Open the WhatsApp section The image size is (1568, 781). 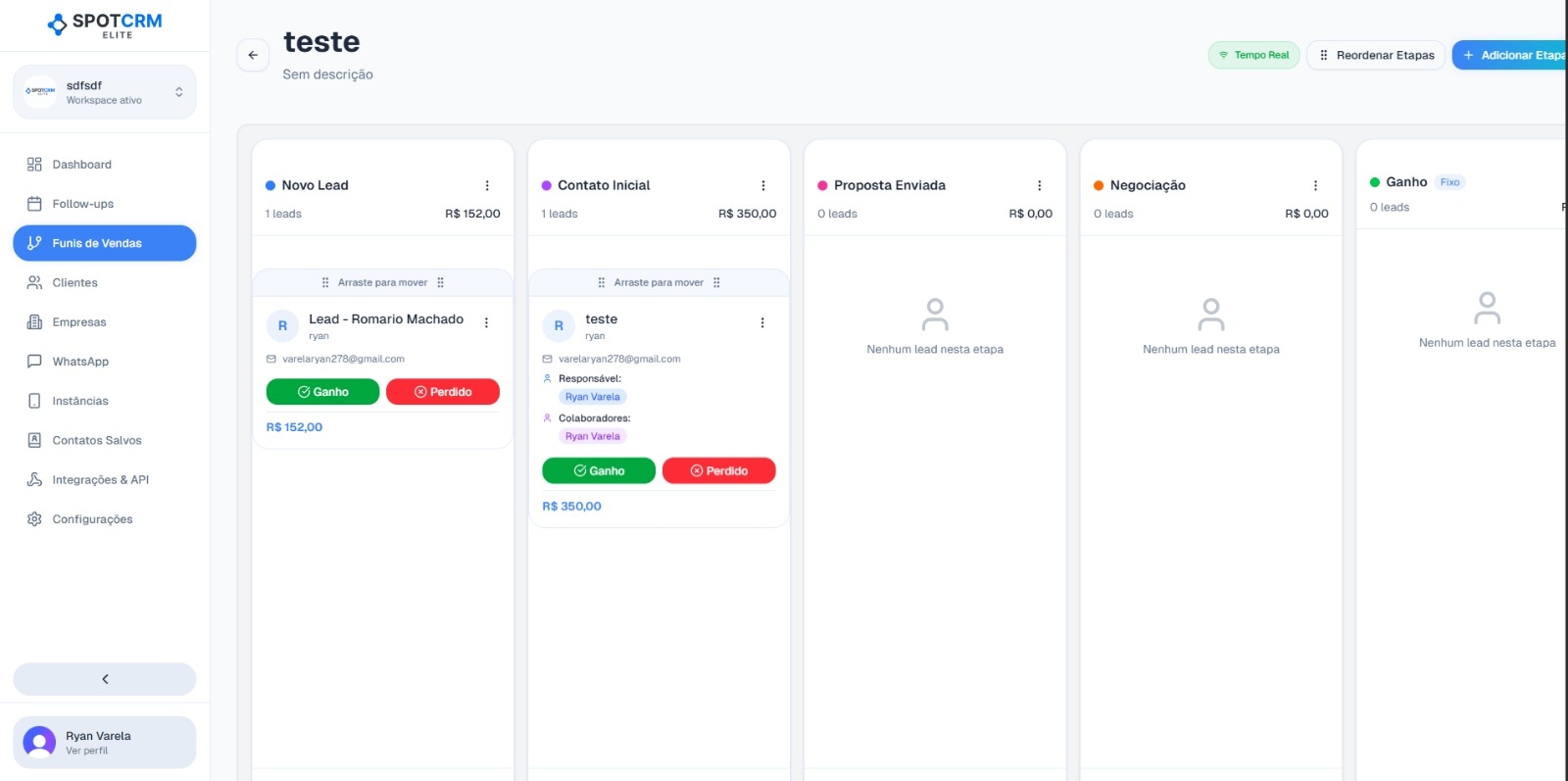pyautogui.click(x=80, y=362)
